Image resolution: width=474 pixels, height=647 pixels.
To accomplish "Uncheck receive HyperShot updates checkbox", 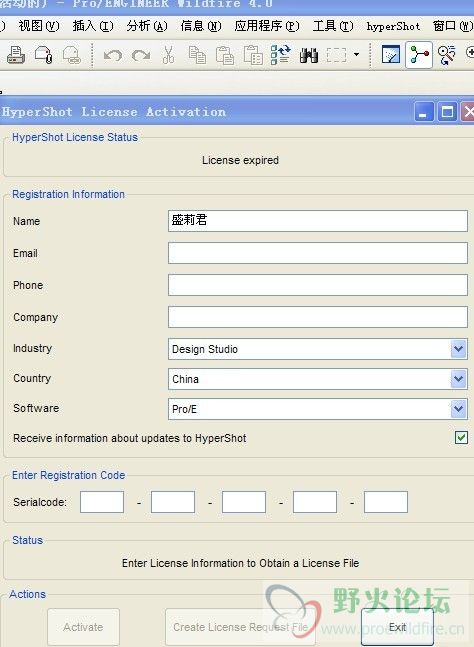I will coord(461,437).
